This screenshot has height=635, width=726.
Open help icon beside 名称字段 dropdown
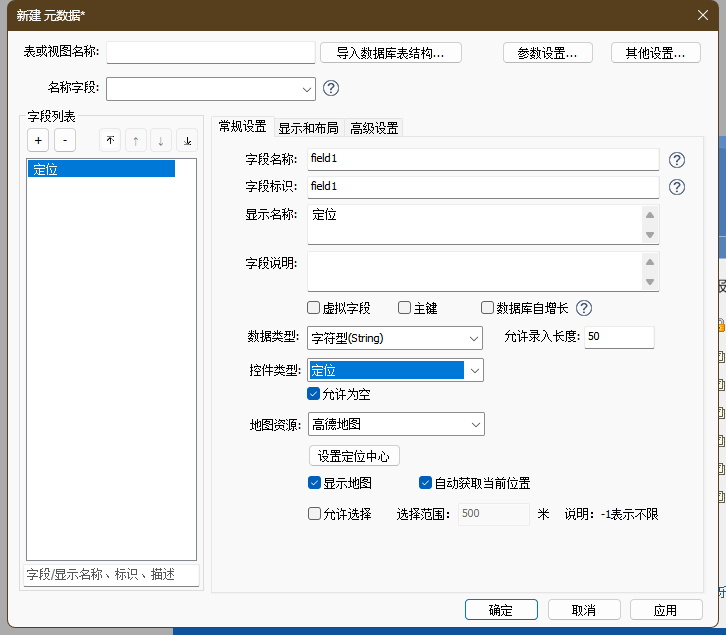tap(331, 88)
